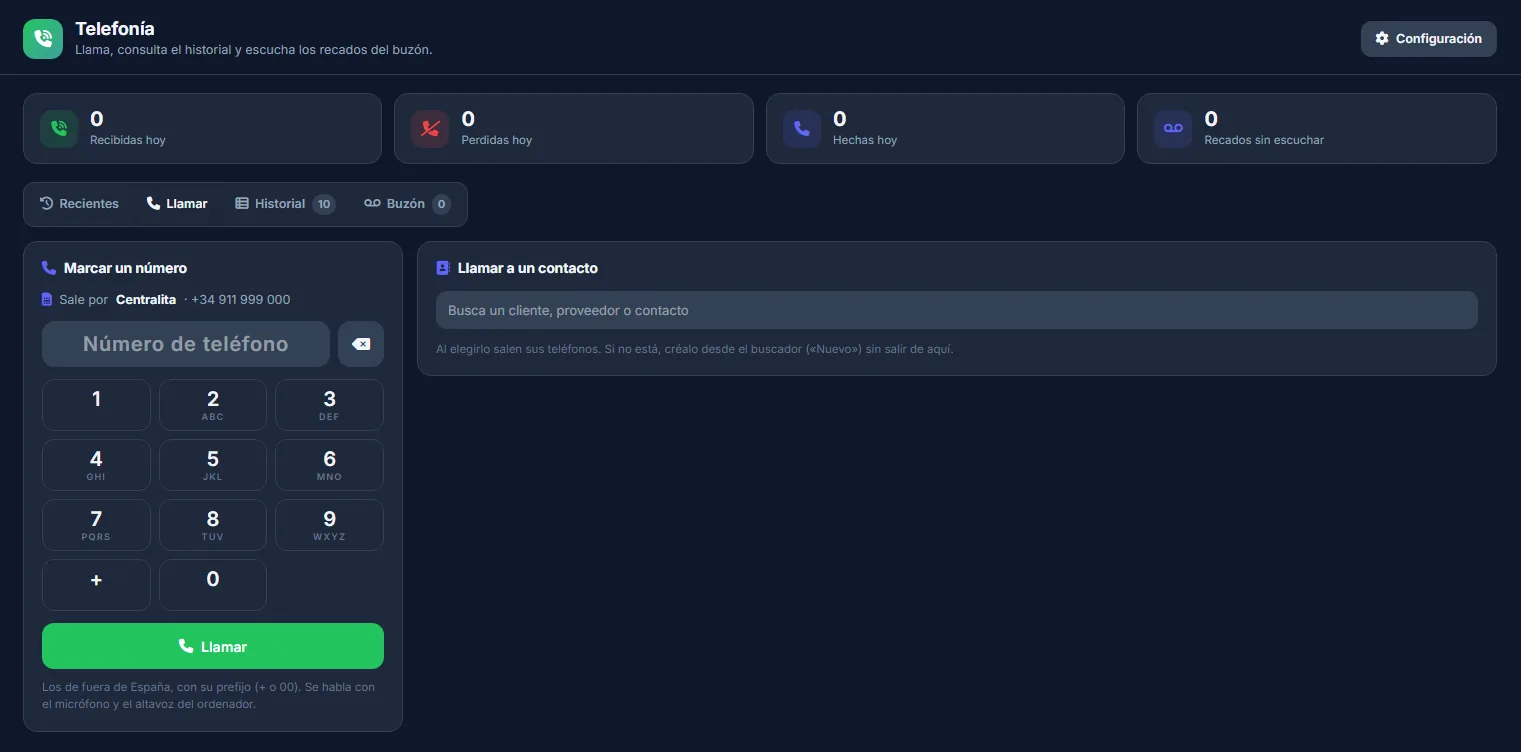
Task: Tap dial pad key 5 JKL
Action: tap(213, 465)
